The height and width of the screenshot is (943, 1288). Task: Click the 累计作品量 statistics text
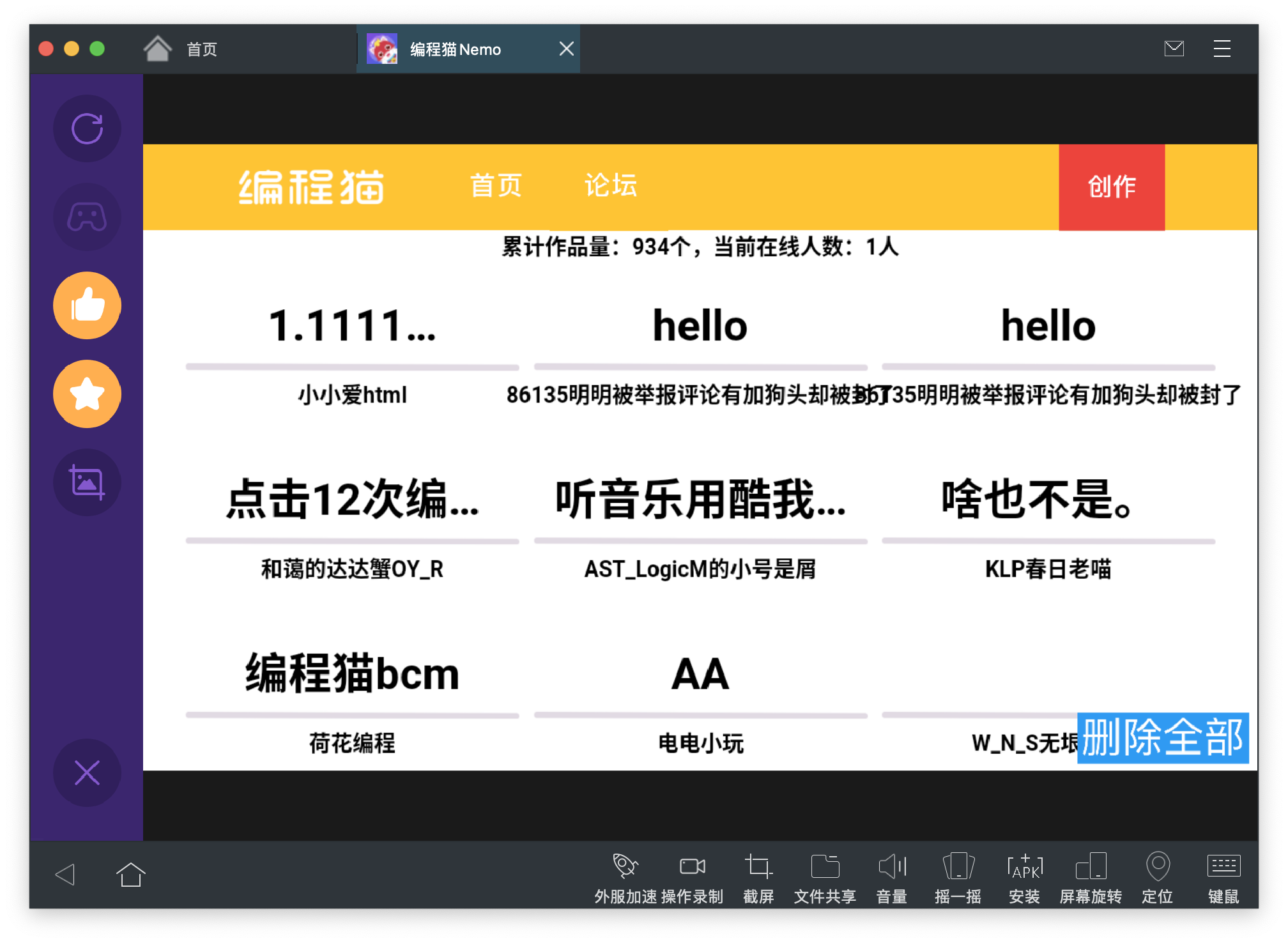[x=700, y=247]
